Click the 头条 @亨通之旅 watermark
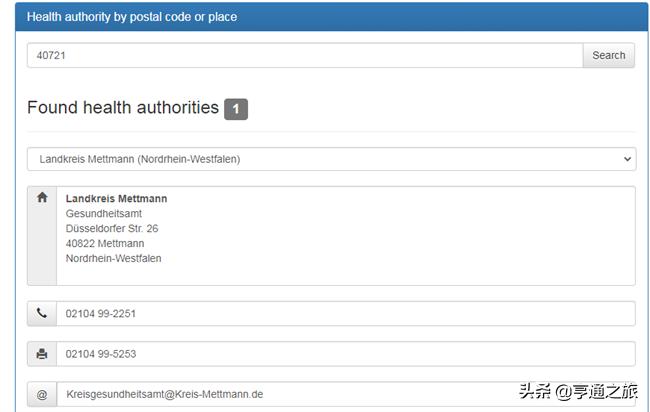The width and height of the screenshot is (650, 412). tap(577, 391)
